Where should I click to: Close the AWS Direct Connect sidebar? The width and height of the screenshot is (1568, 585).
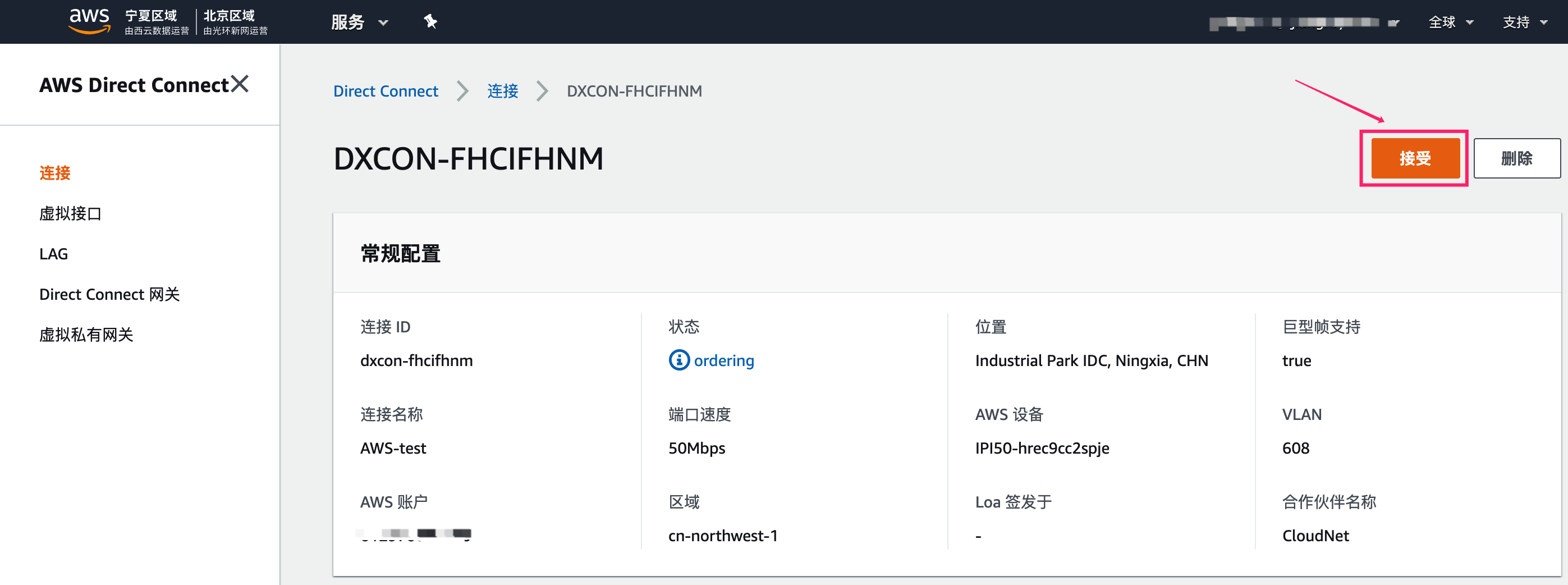pyautogui.click(x=240, y=84)
